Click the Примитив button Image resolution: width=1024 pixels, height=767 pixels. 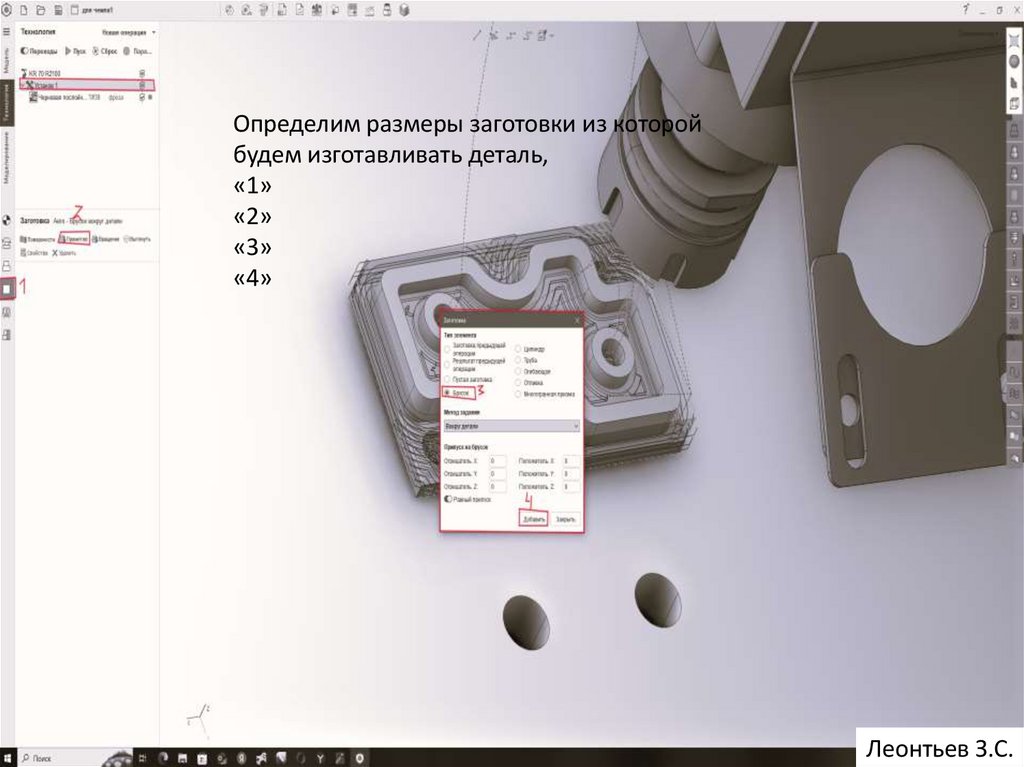74,239
